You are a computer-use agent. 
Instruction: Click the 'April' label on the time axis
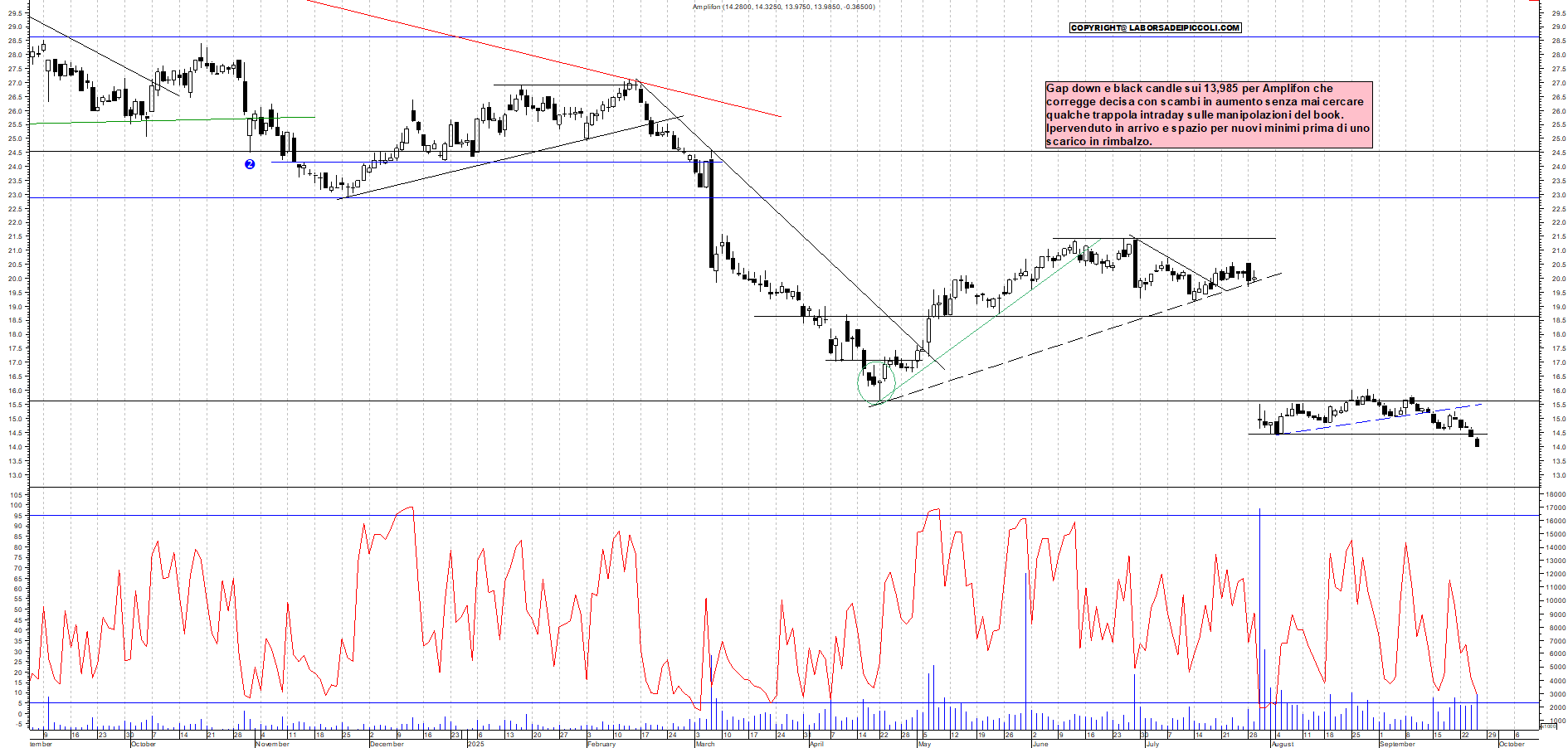pyautogui.click(x=816, y=744)
